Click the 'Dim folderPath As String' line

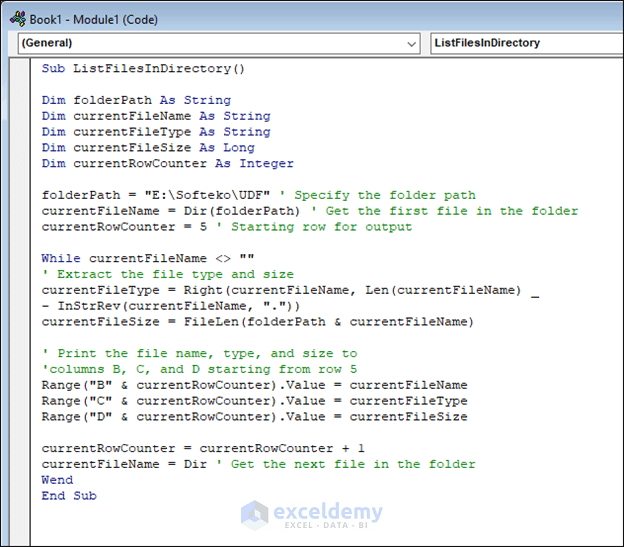pyautogui.click(x=136, y=100)
